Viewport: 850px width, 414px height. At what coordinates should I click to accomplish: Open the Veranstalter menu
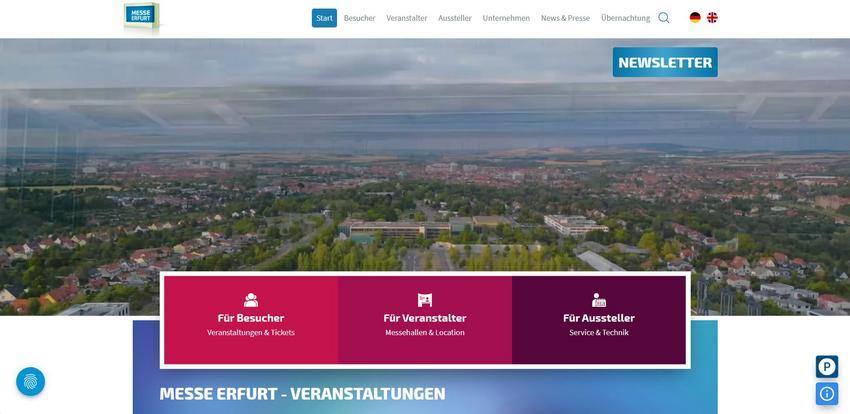click(407, 18)
